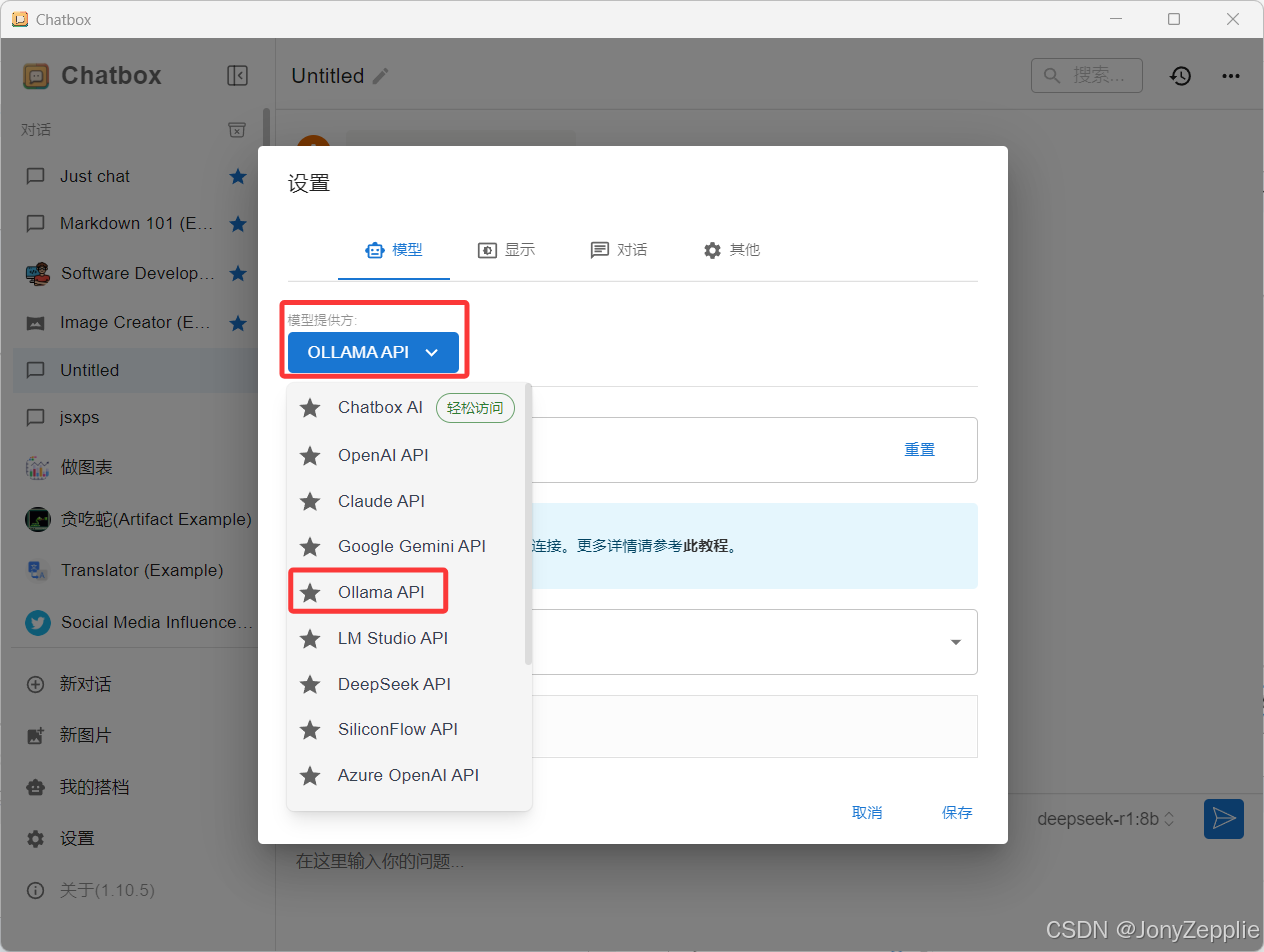Click 重置 to reset API host
Viewport: 1264px width, 952px height.
click(920, 450)
